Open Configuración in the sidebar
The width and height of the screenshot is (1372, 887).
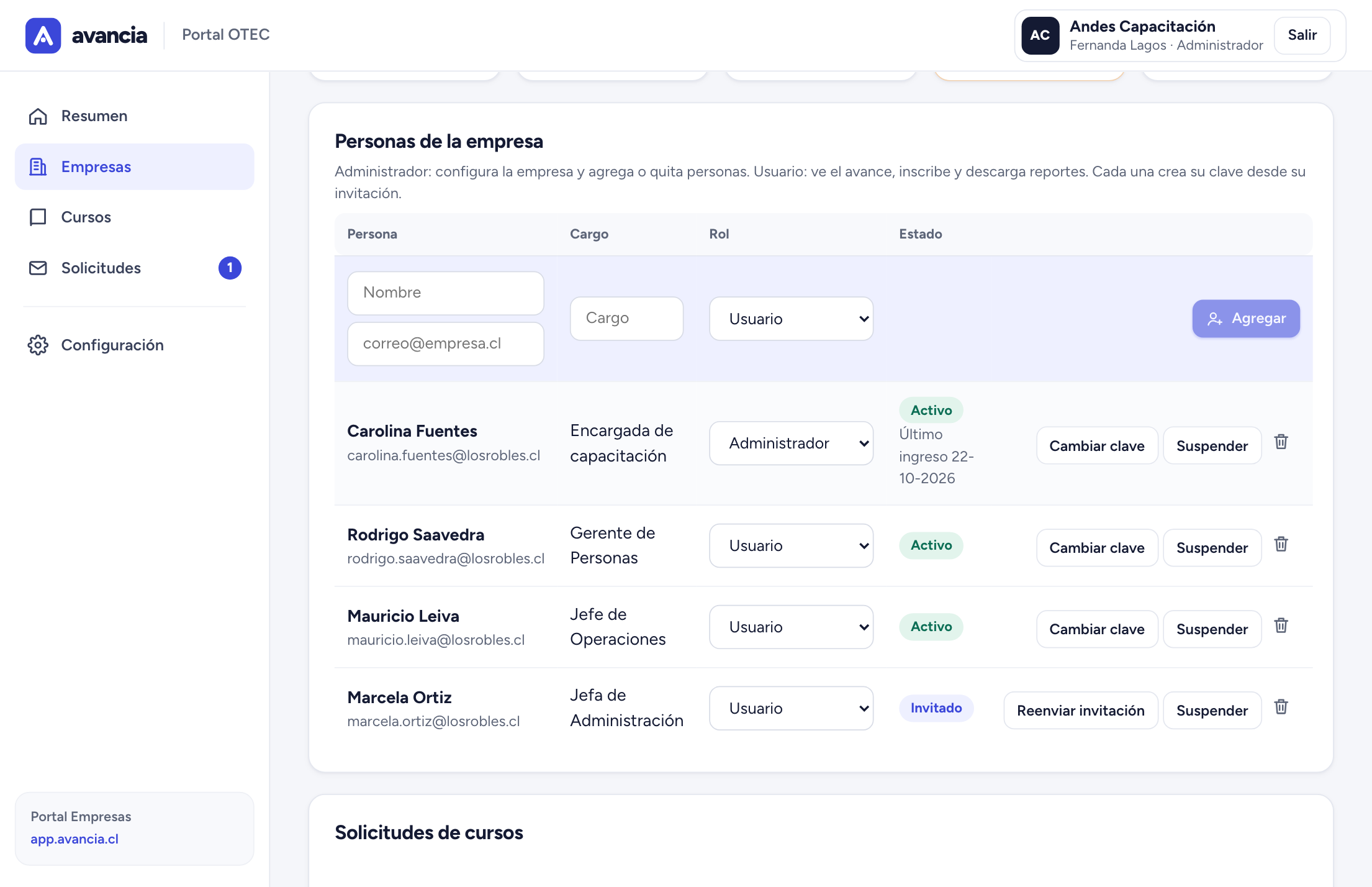[x=135, y=345]
